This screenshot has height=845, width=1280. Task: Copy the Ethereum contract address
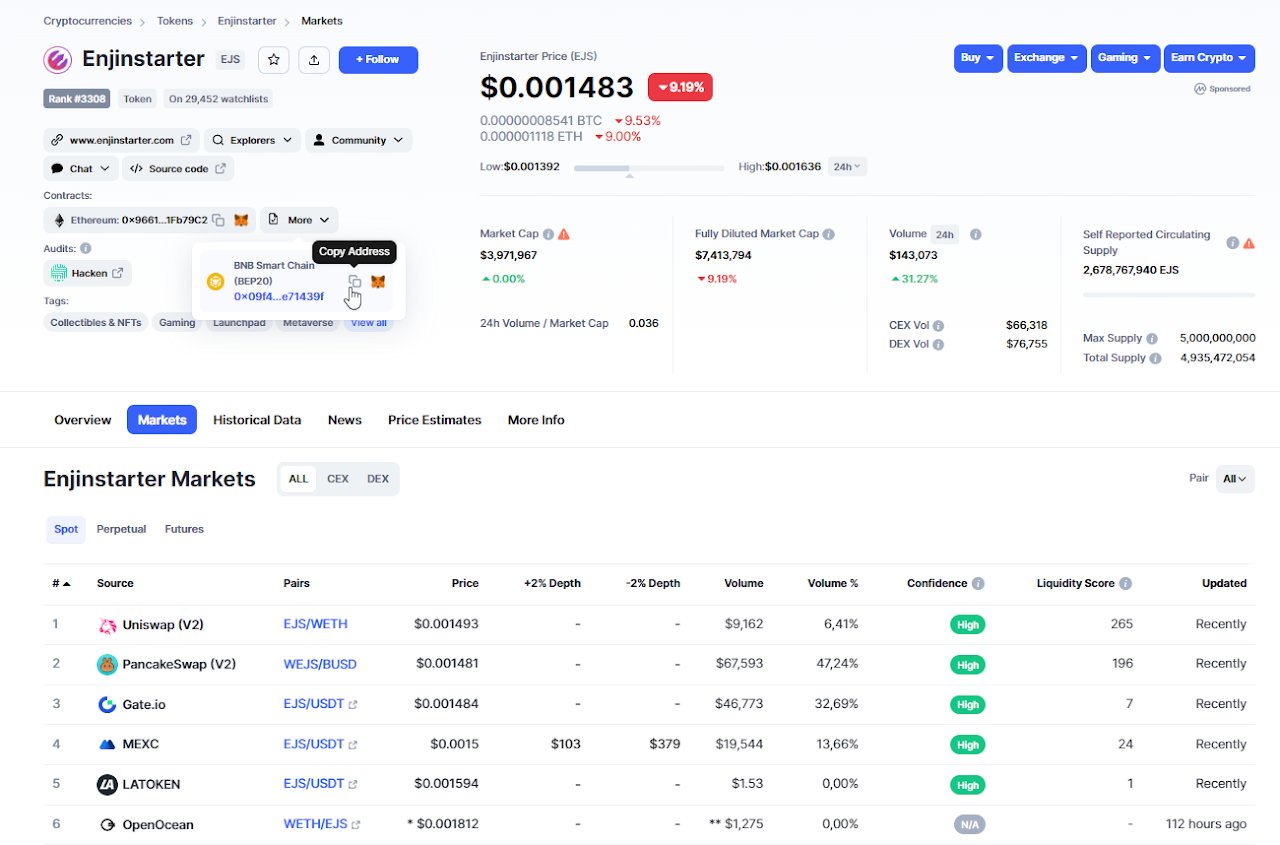pyautogui.click(x=219, y=220)
